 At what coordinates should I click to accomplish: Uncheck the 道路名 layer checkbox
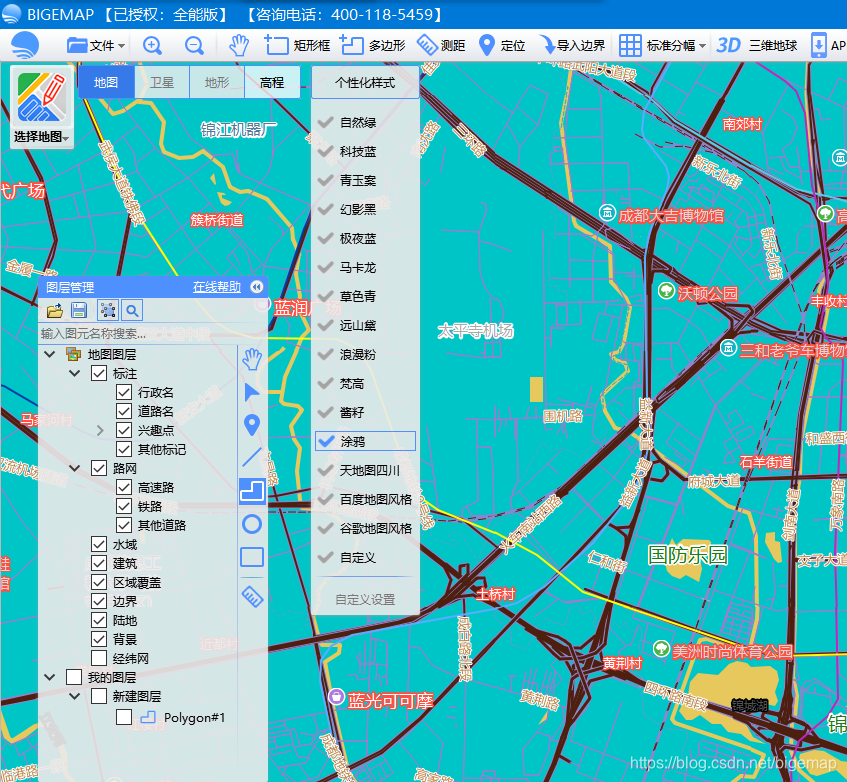tap(124, 411)
